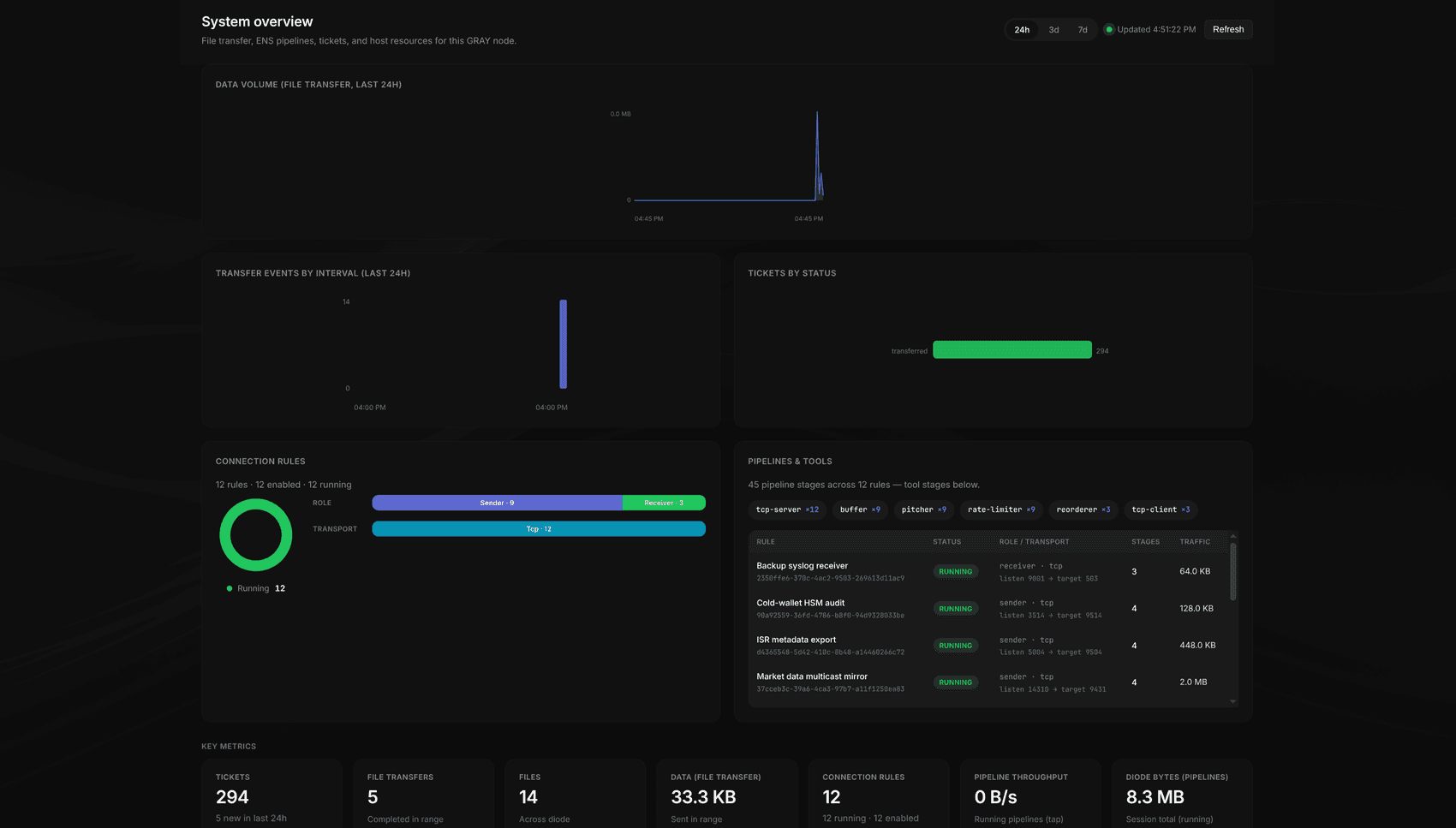Click RUNNING badge for Backup syslog receiver
The height and width of the screenshot is (828, 1456).
[x=956, y=571]
